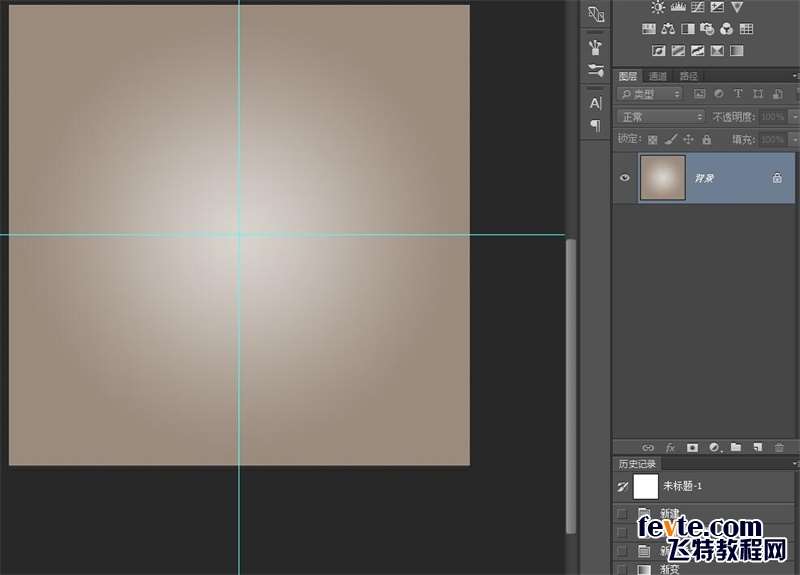Open the fill 填充 slider arrow
The width and height of the screenshot is (800, 575).
coord(794,139)
